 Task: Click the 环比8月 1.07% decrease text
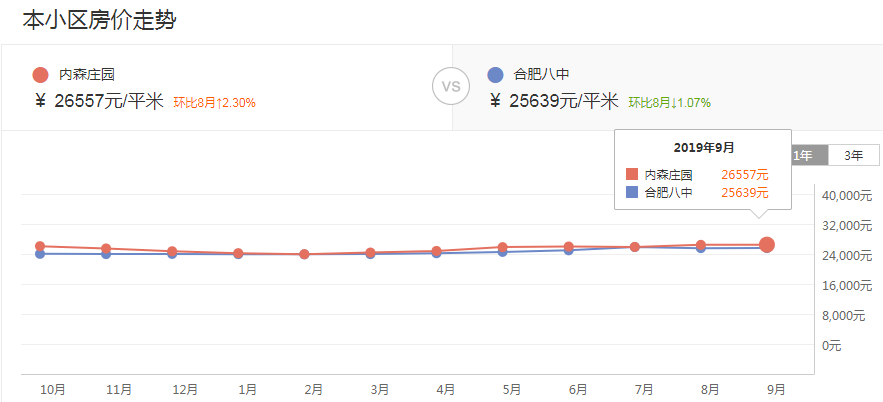pyautogui.click(x=669, y=102)
